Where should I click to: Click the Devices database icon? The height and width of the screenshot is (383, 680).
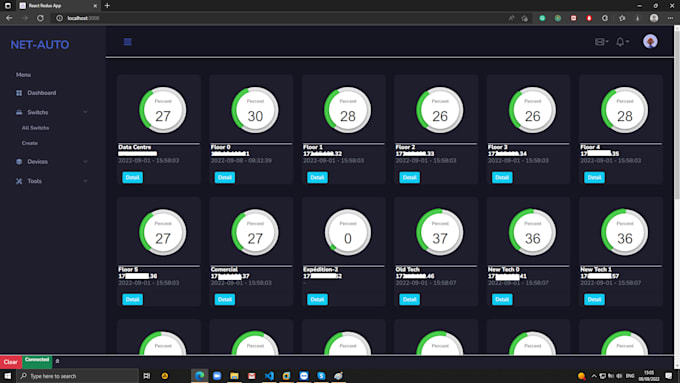(19, 162)
